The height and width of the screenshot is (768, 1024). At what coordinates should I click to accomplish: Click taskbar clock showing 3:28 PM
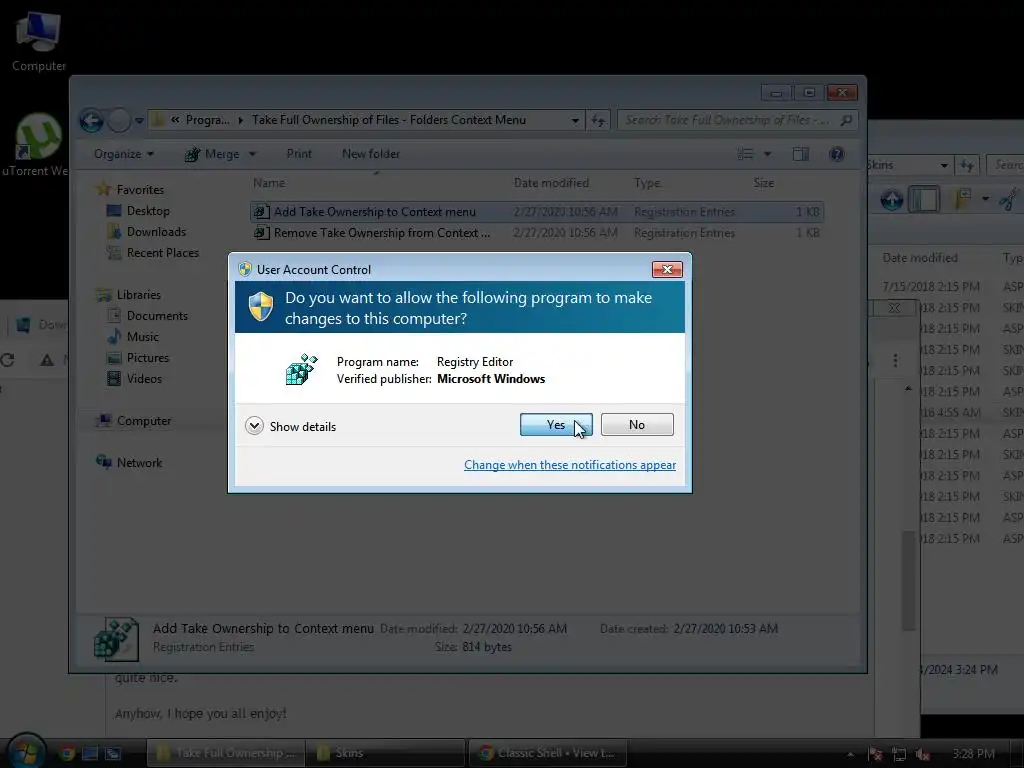(x=973, y=754)
